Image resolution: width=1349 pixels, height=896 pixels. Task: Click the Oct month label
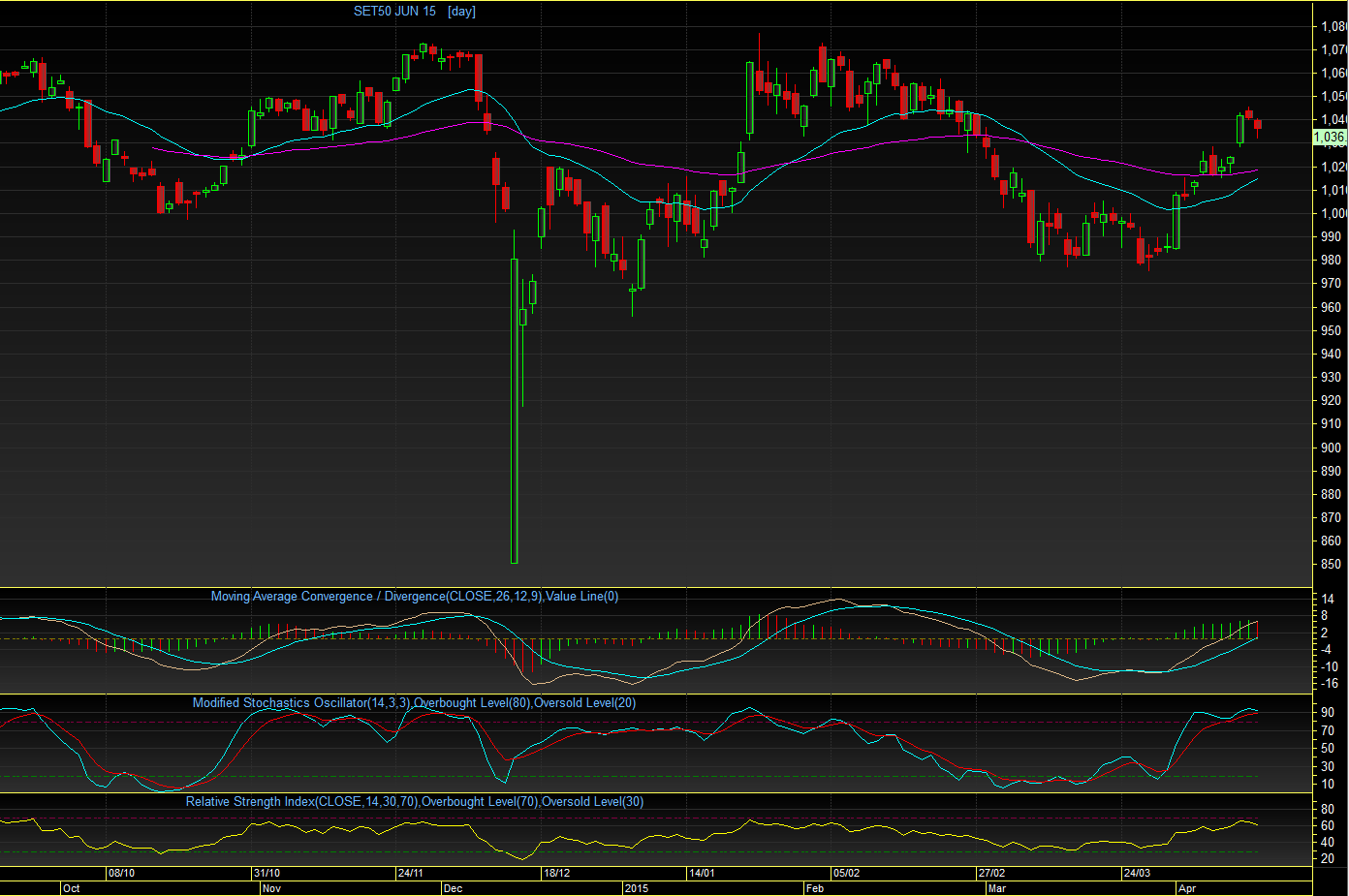click(71, 888)
